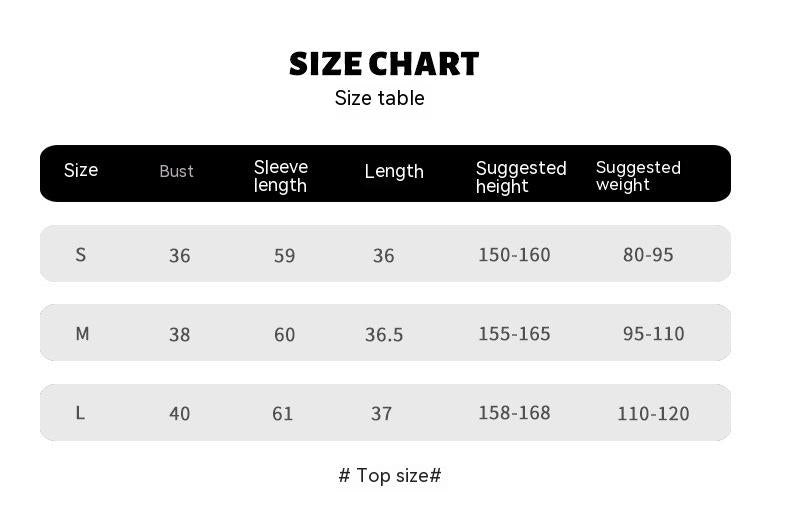Click the 150-160 suggested height value
This screenshot has width=790, height=505.
(514, 254)
